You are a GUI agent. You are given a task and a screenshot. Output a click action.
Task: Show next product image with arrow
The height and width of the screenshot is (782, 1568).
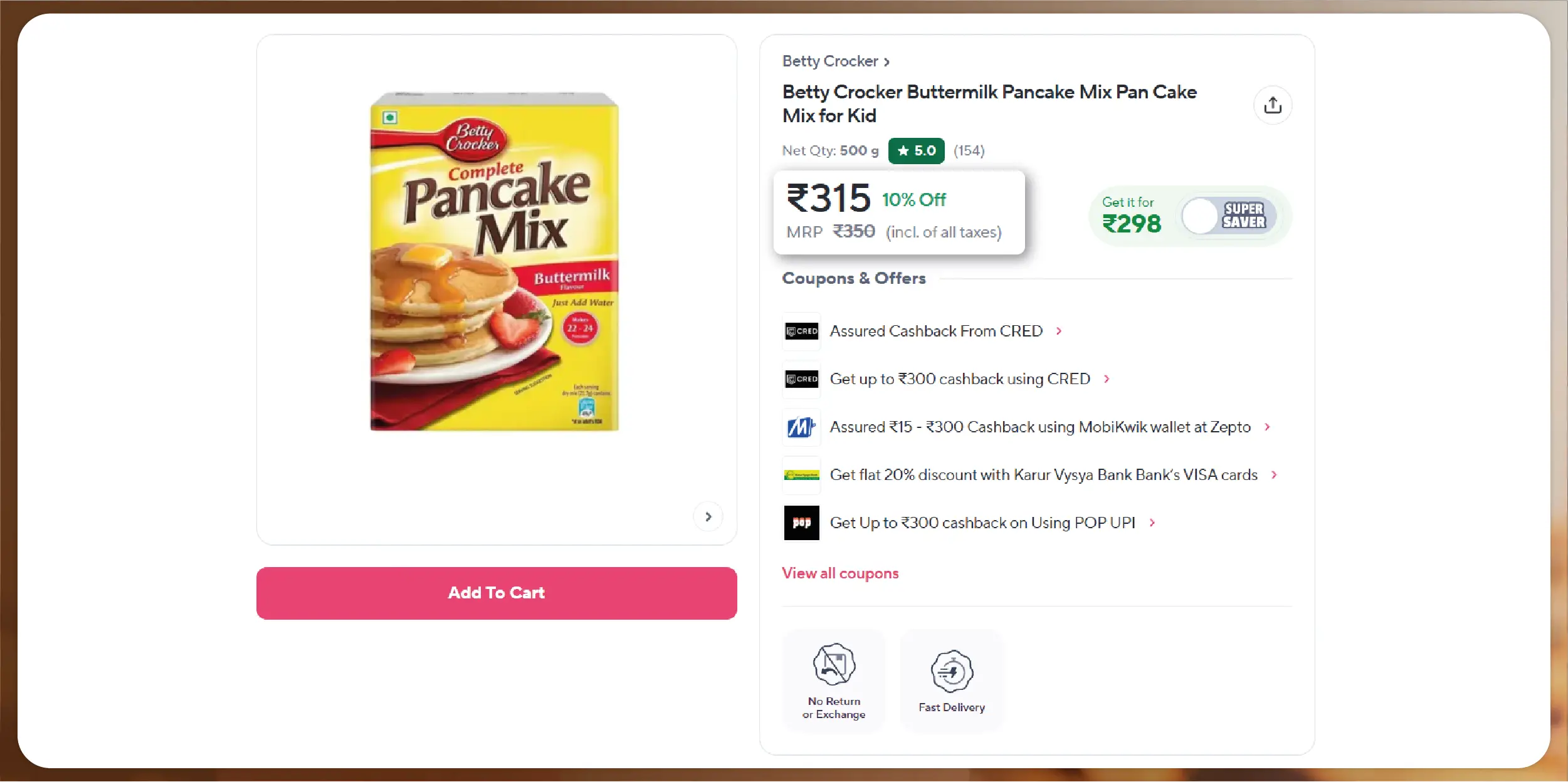point(708,517)
